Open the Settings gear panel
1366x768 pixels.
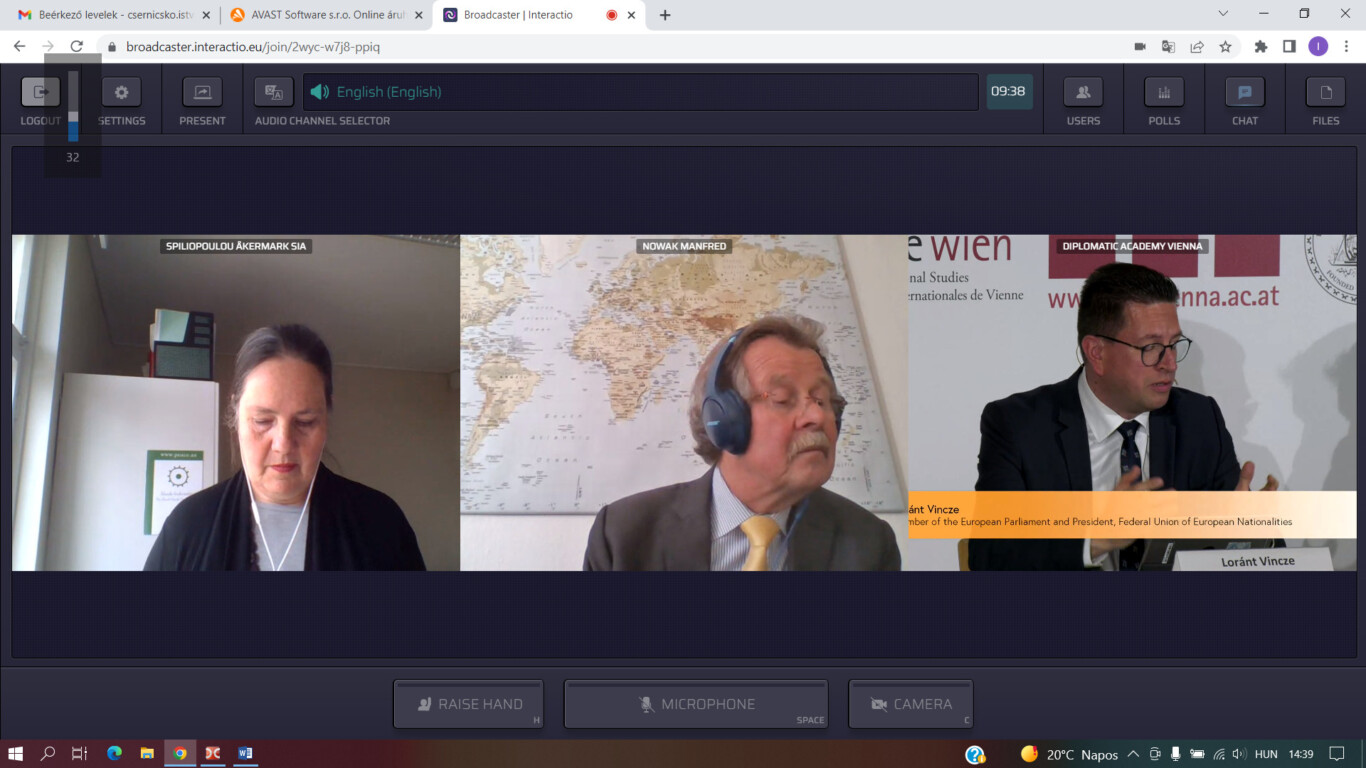tap(121, 92)
